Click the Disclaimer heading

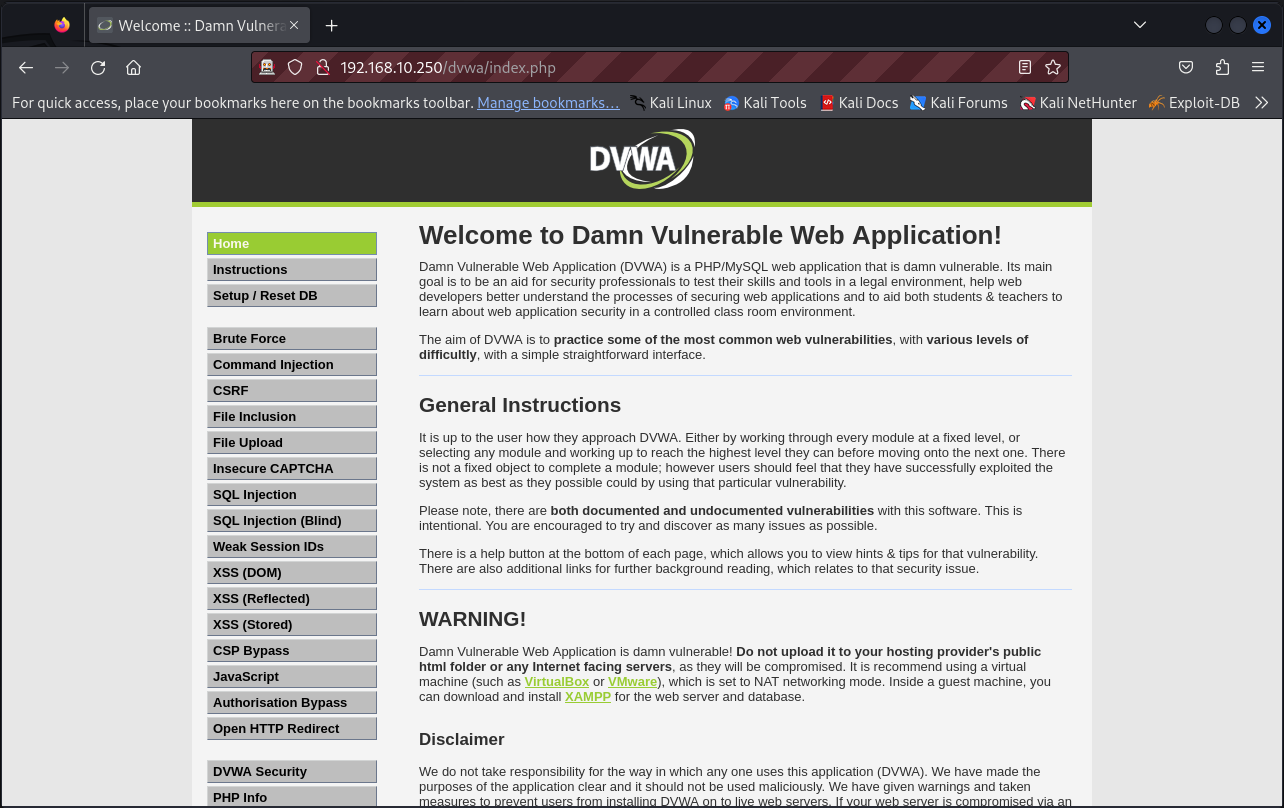point(462,739)
